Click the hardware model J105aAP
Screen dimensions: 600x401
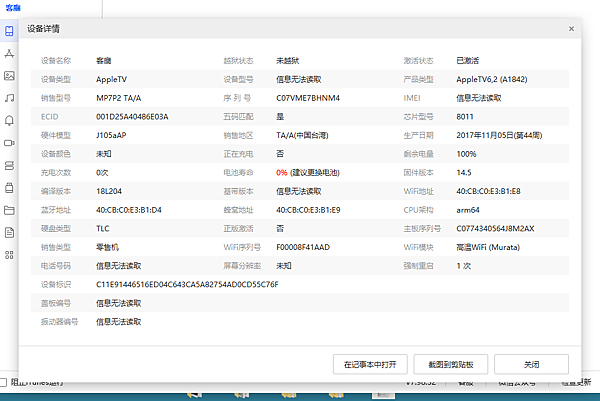click(x=111, y=135)
